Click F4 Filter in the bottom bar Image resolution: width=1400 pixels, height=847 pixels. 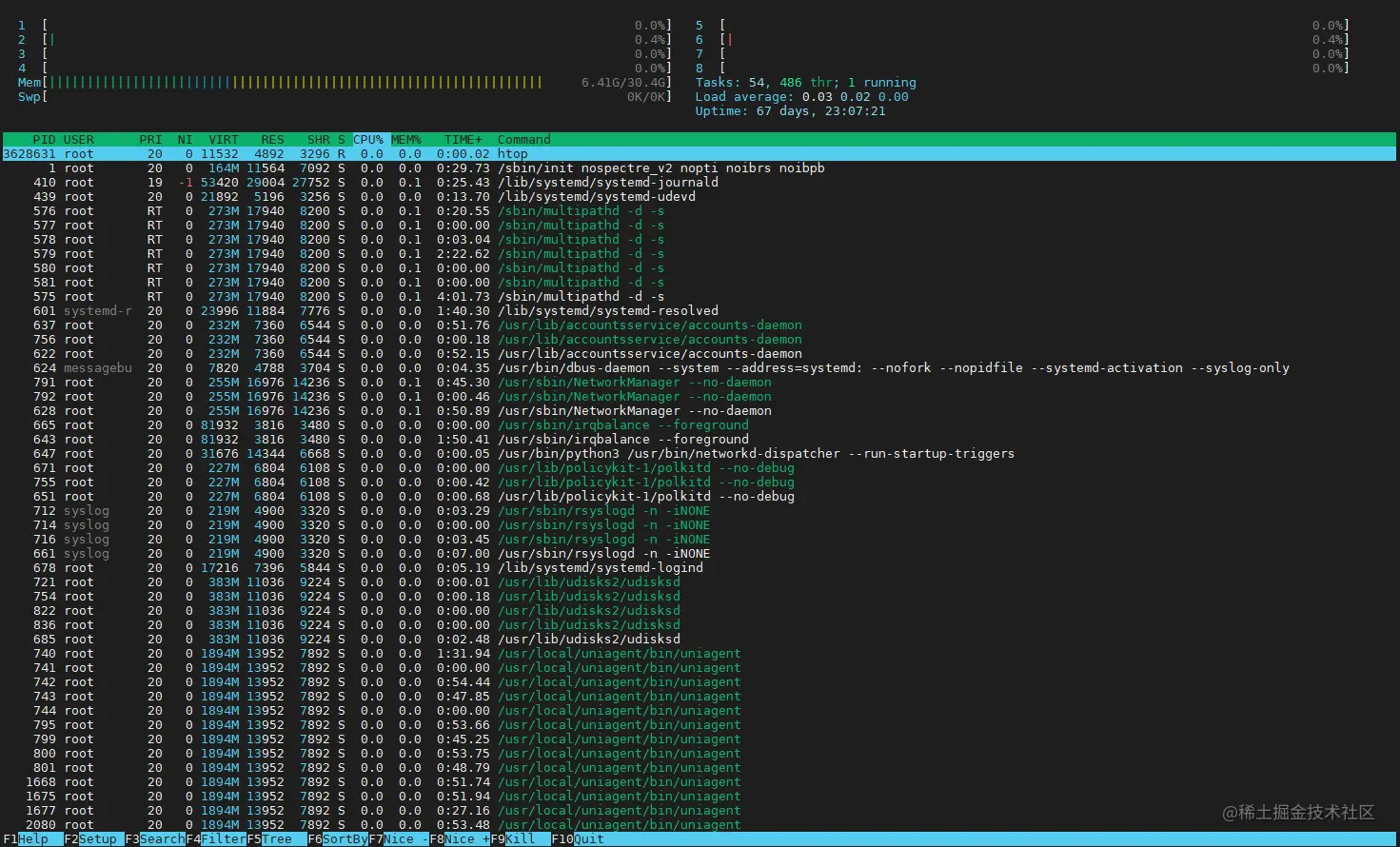[216, 839]
